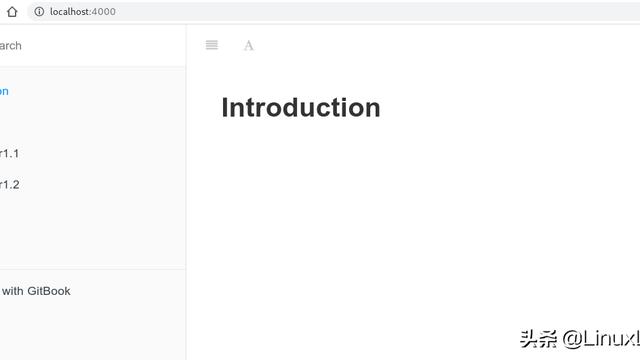View site information for localhost:4000
This screenshot has height=360, width=640.
click(39, 12)
